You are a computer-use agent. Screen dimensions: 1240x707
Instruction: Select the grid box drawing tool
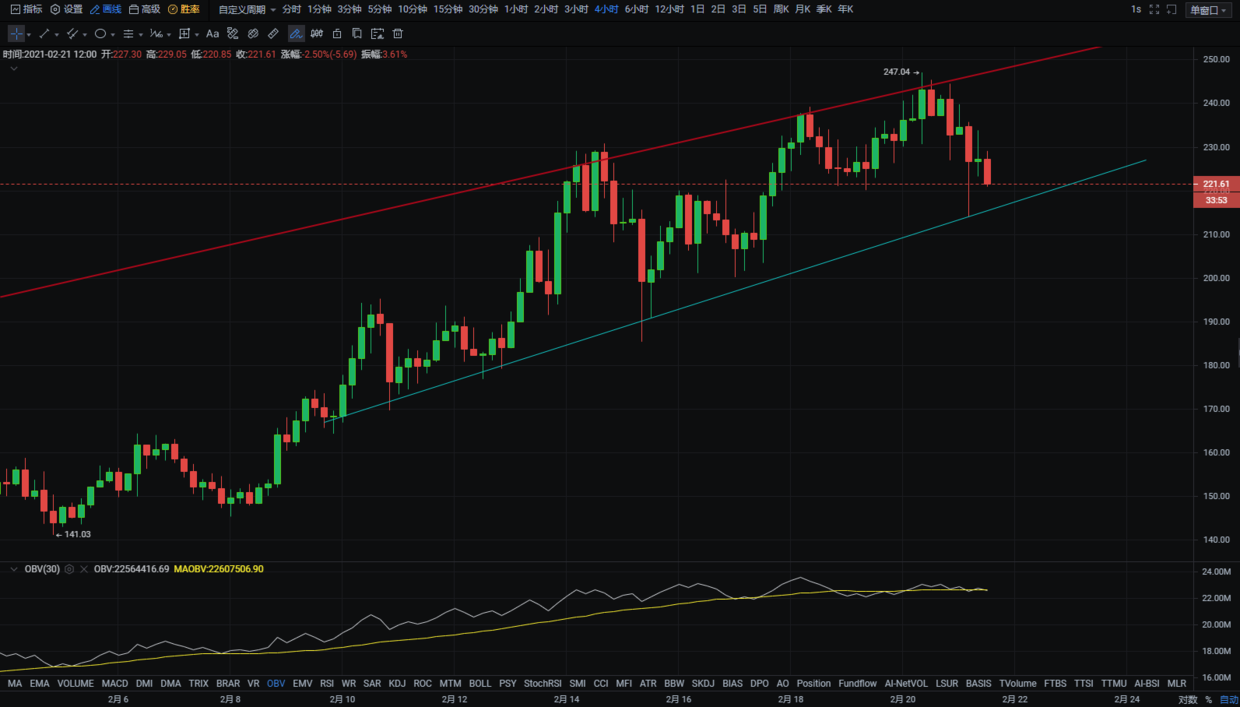[184, 33]
